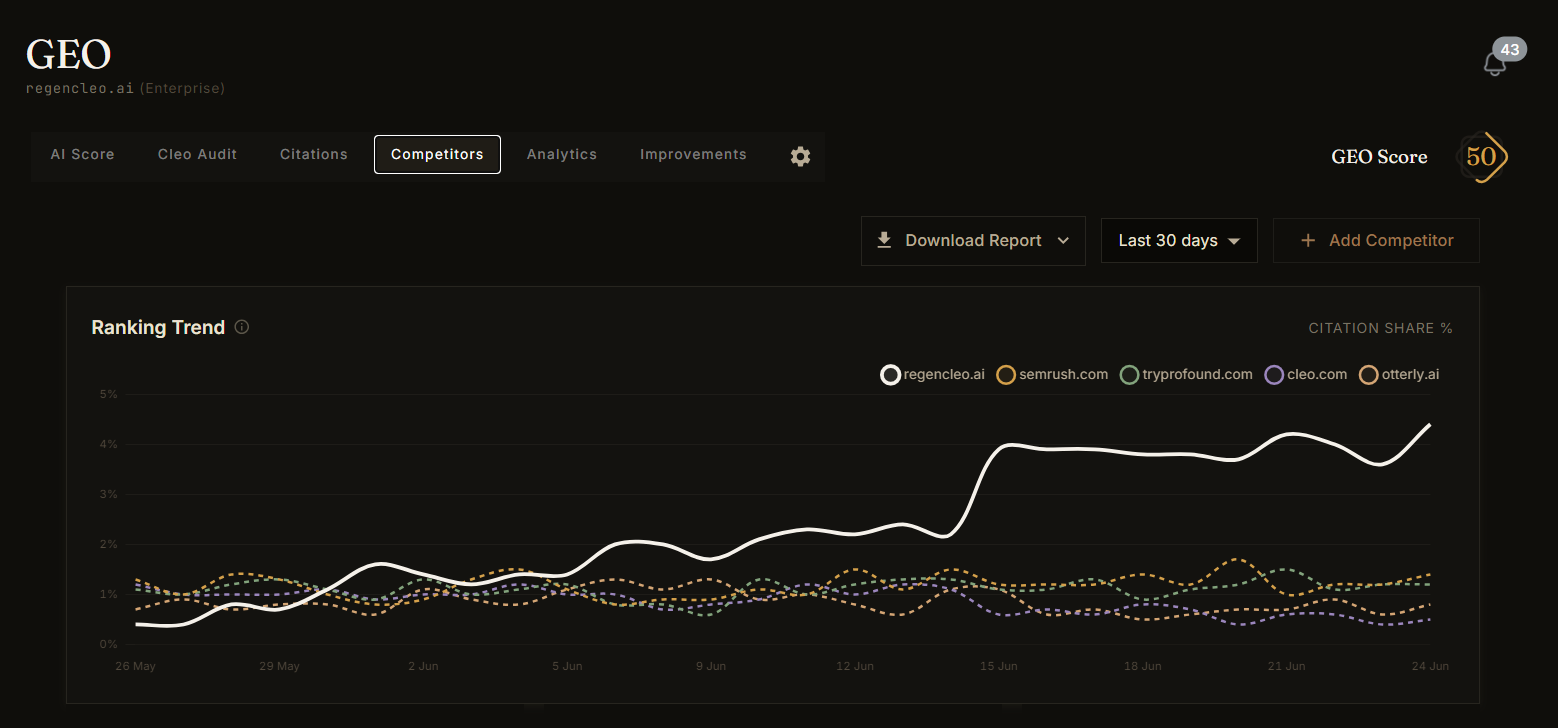Switch to the AI Score tab
The height and width of the screenshot is (728, 1558).
83,155
